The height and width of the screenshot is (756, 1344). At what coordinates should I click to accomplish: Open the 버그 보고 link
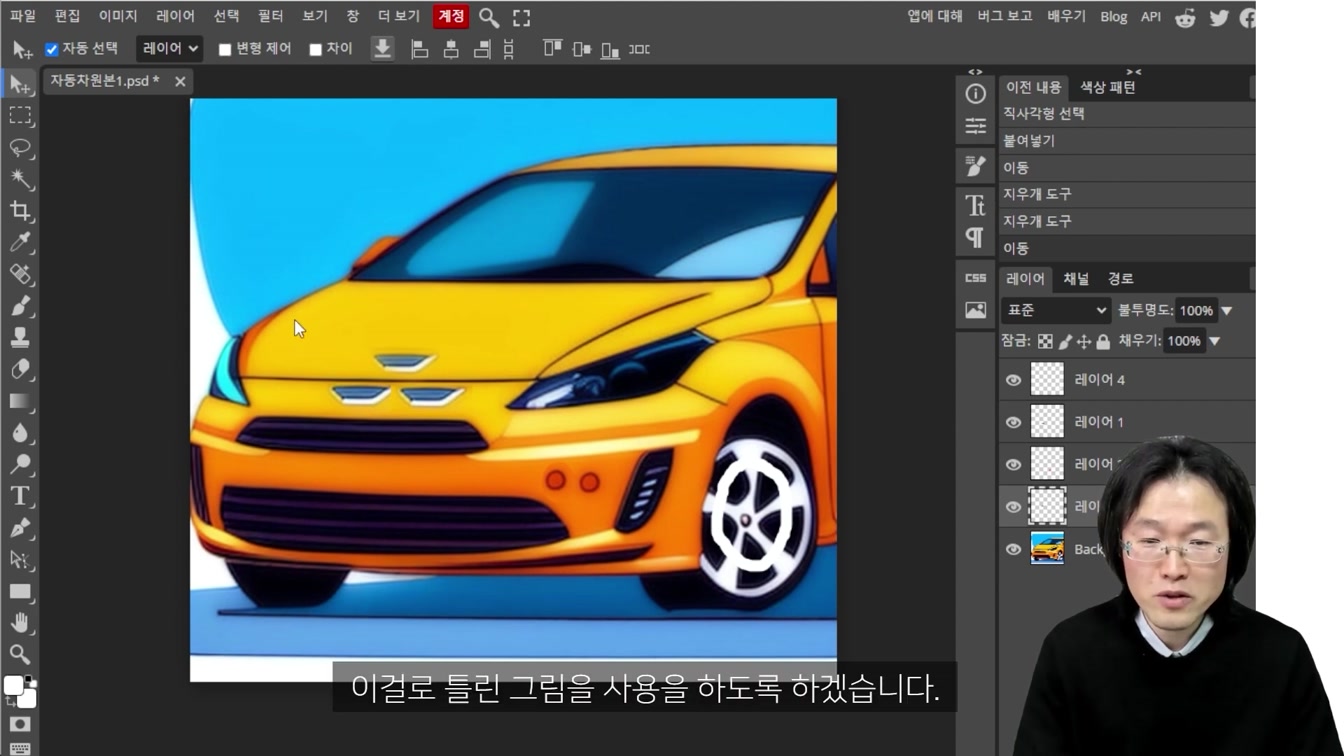click(1004, 16)
